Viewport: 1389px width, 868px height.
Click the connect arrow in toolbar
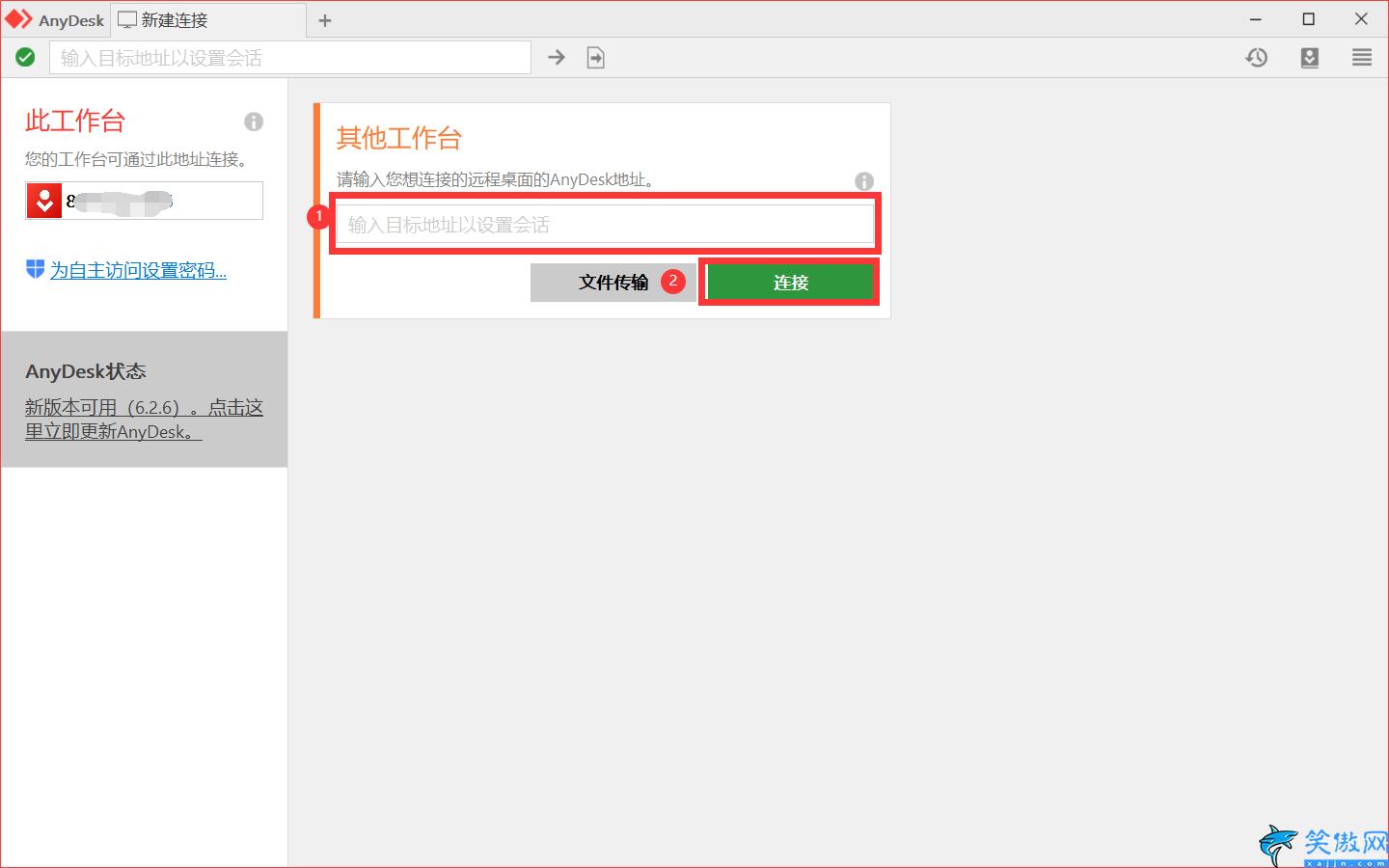[x=557, y=58]
